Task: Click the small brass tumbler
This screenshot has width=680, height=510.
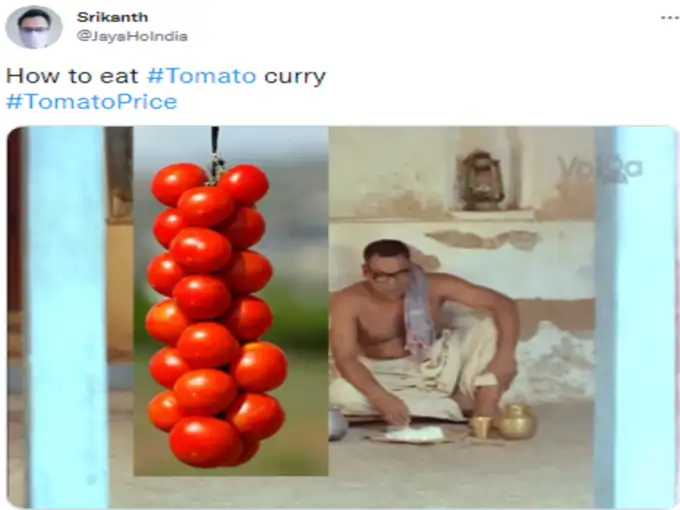Action: click(481, 427)
